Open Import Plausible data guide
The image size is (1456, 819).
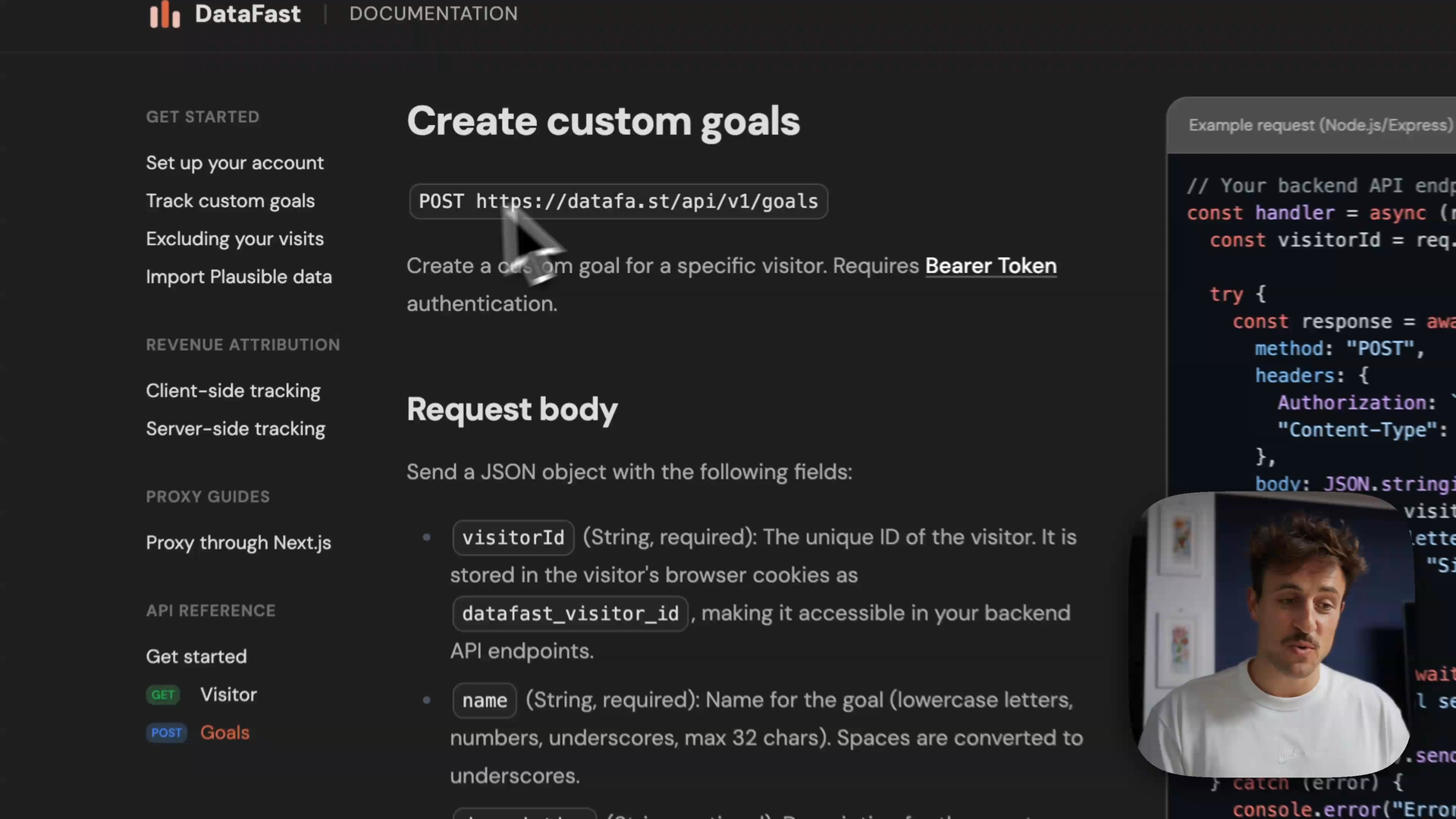(x=238, y=277)
